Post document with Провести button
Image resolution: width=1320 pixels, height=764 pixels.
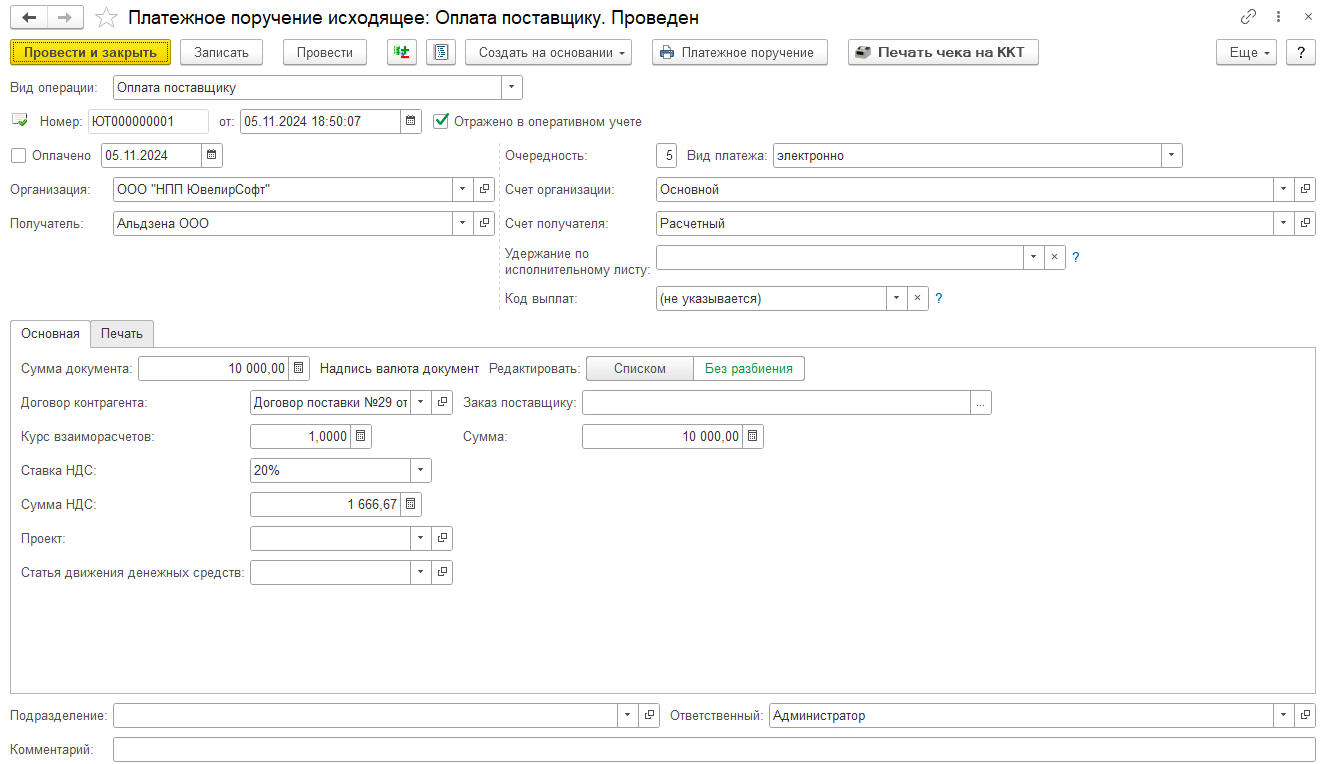coord(325,52)
